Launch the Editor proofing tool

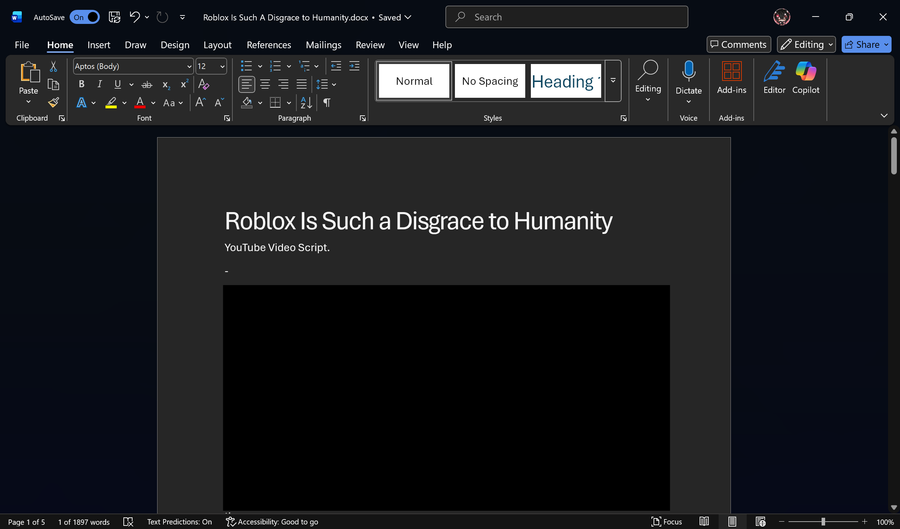pyautogui.click(x=774, y=78)
